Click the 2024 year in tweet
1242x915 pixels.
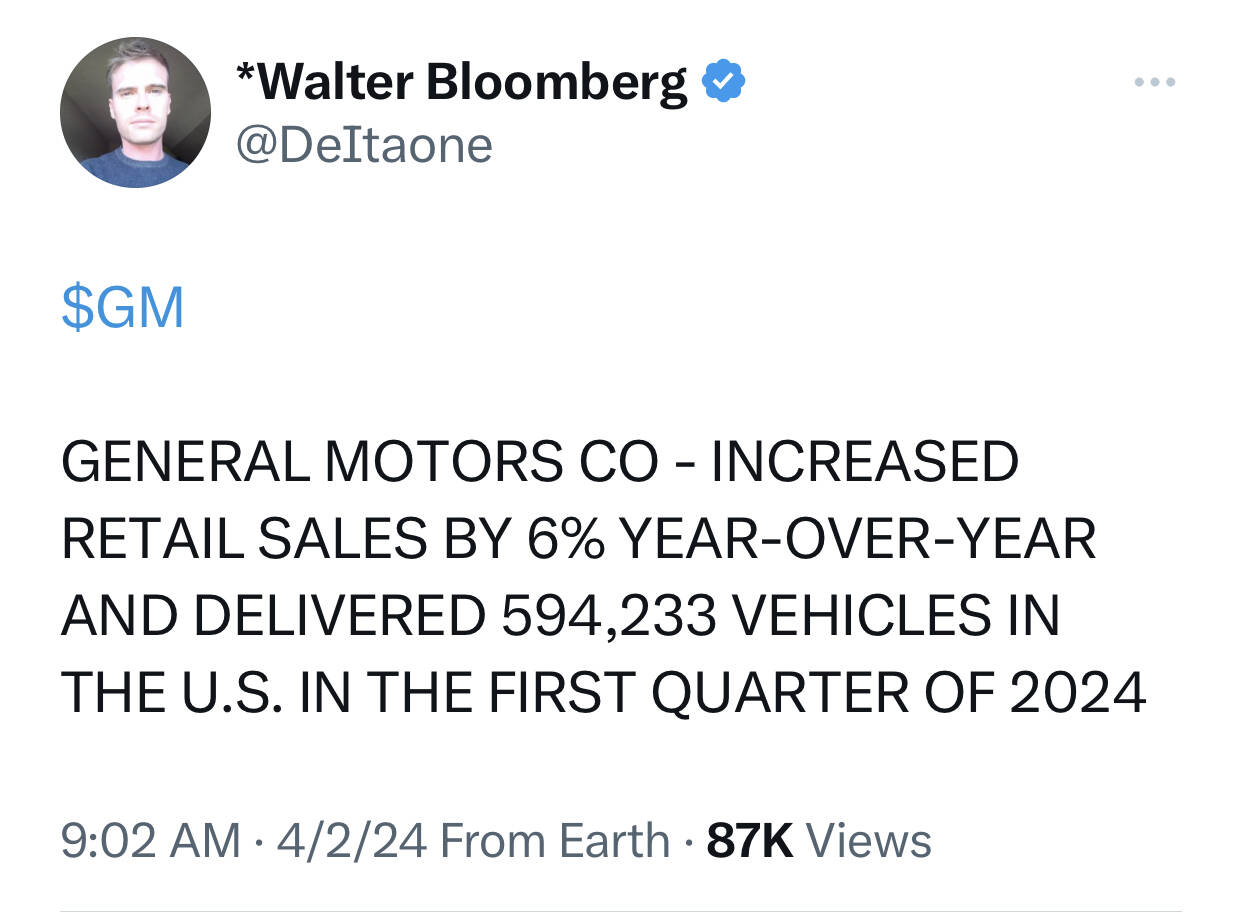click(x=1078, y=692)
